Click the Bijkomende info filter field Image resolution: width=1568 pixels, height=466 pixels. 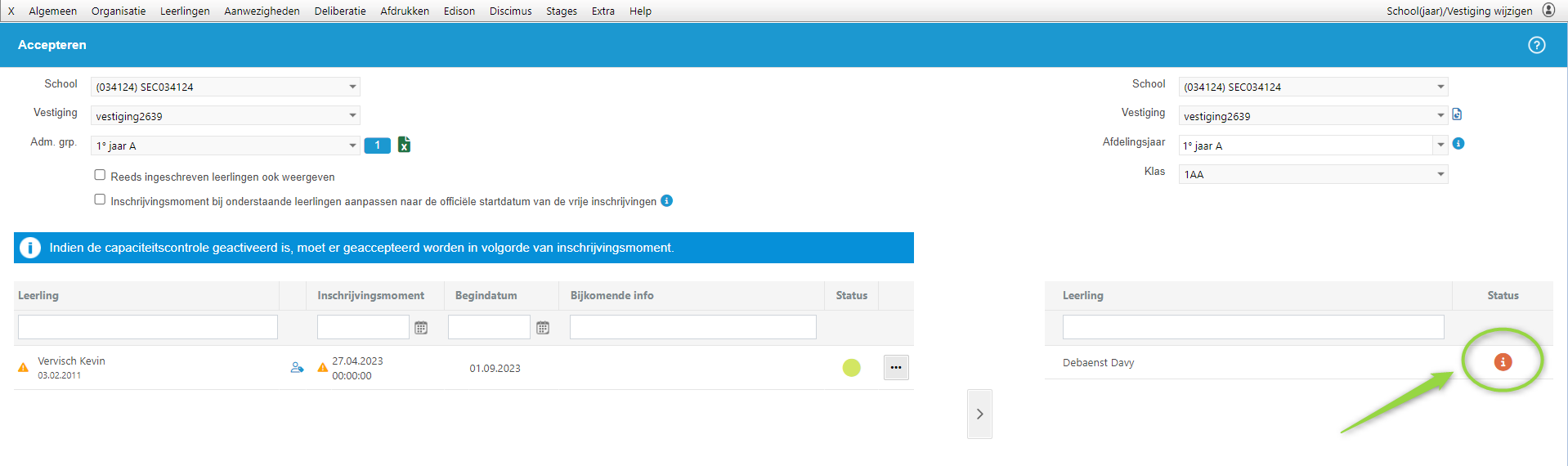point(692,327)
